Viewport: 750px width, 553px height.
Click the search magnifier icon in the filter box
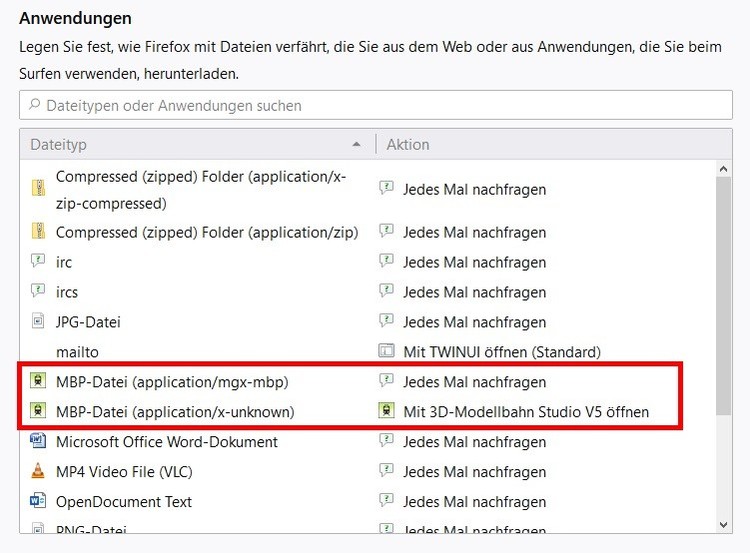click(x=34, y=104)
